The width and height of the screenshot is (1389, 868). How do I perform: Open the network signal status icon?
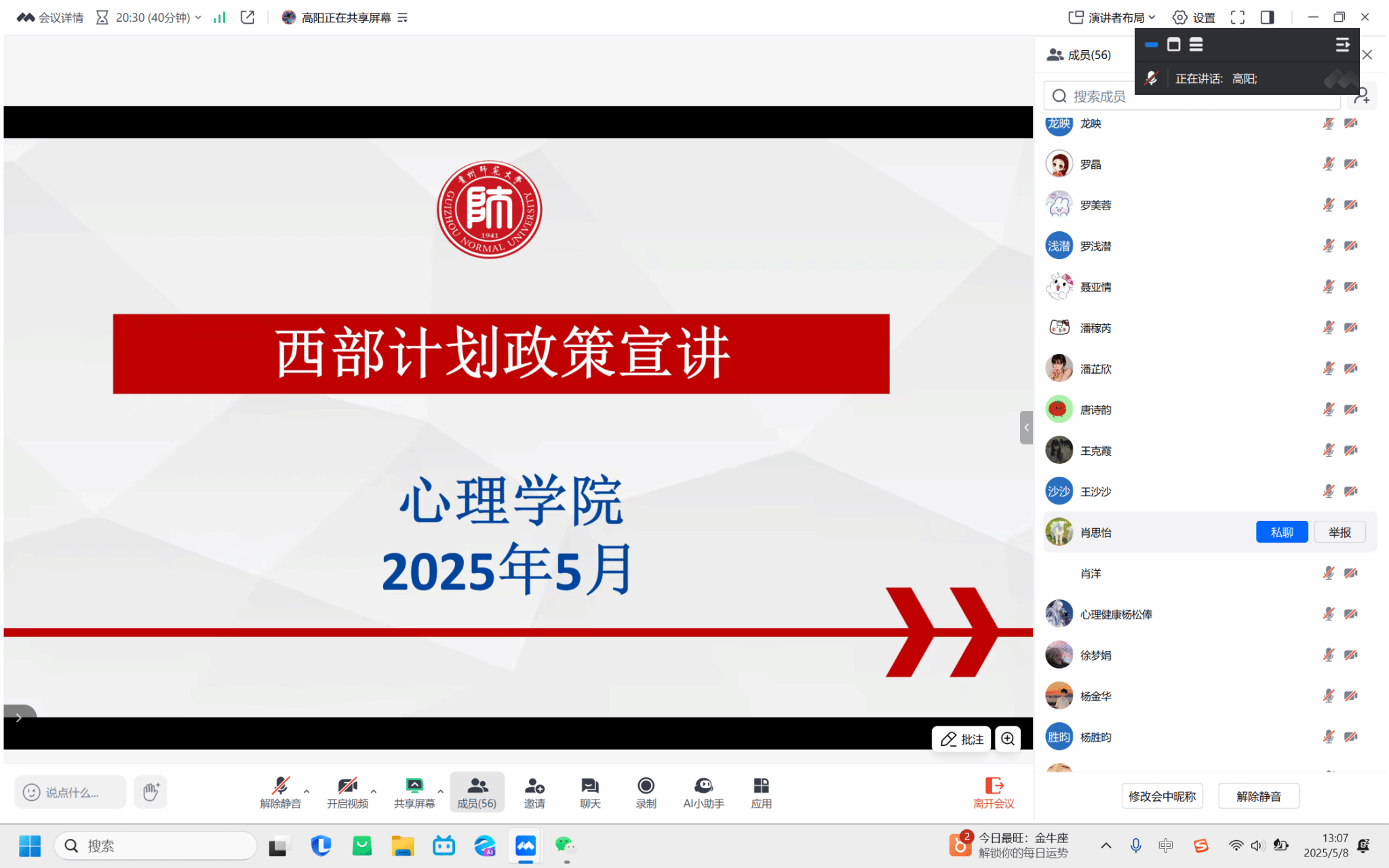(219, 18)
